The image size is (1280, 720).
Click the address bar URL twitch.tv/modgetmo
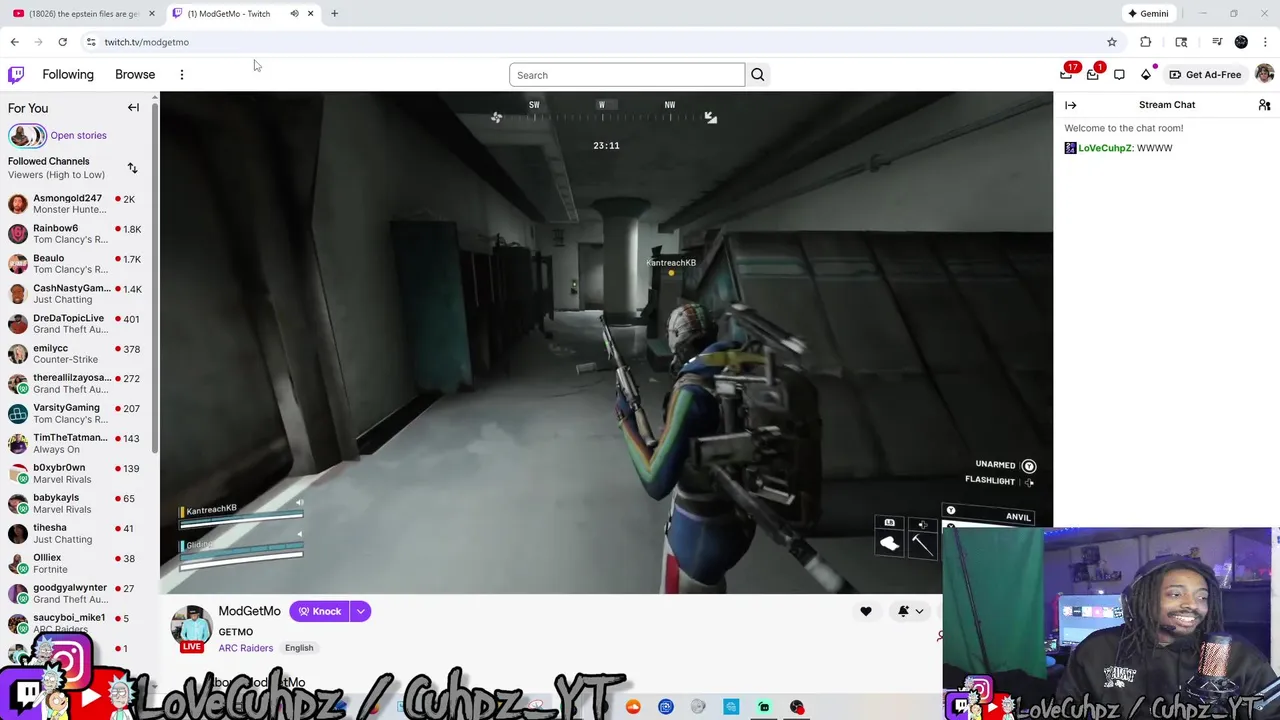pyautogui.click(x=146, y=42)
